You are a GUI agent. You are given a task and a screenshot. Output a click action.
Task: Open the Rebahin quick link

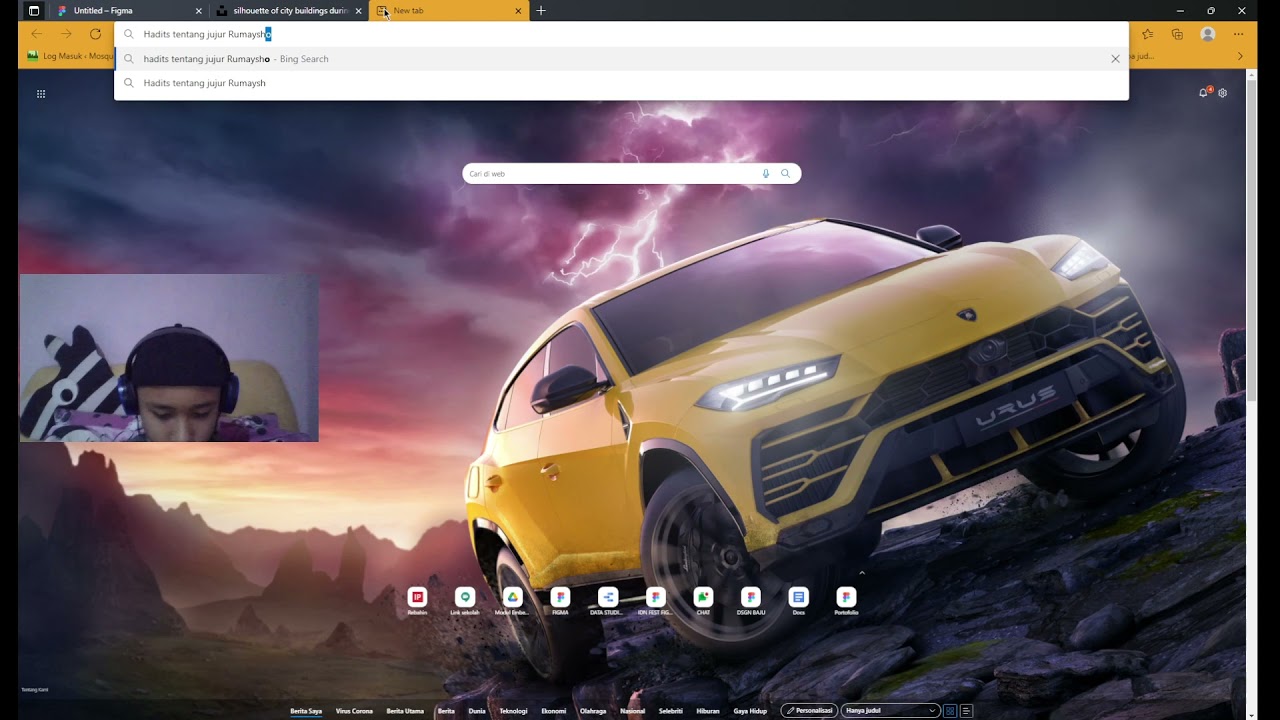417,601
